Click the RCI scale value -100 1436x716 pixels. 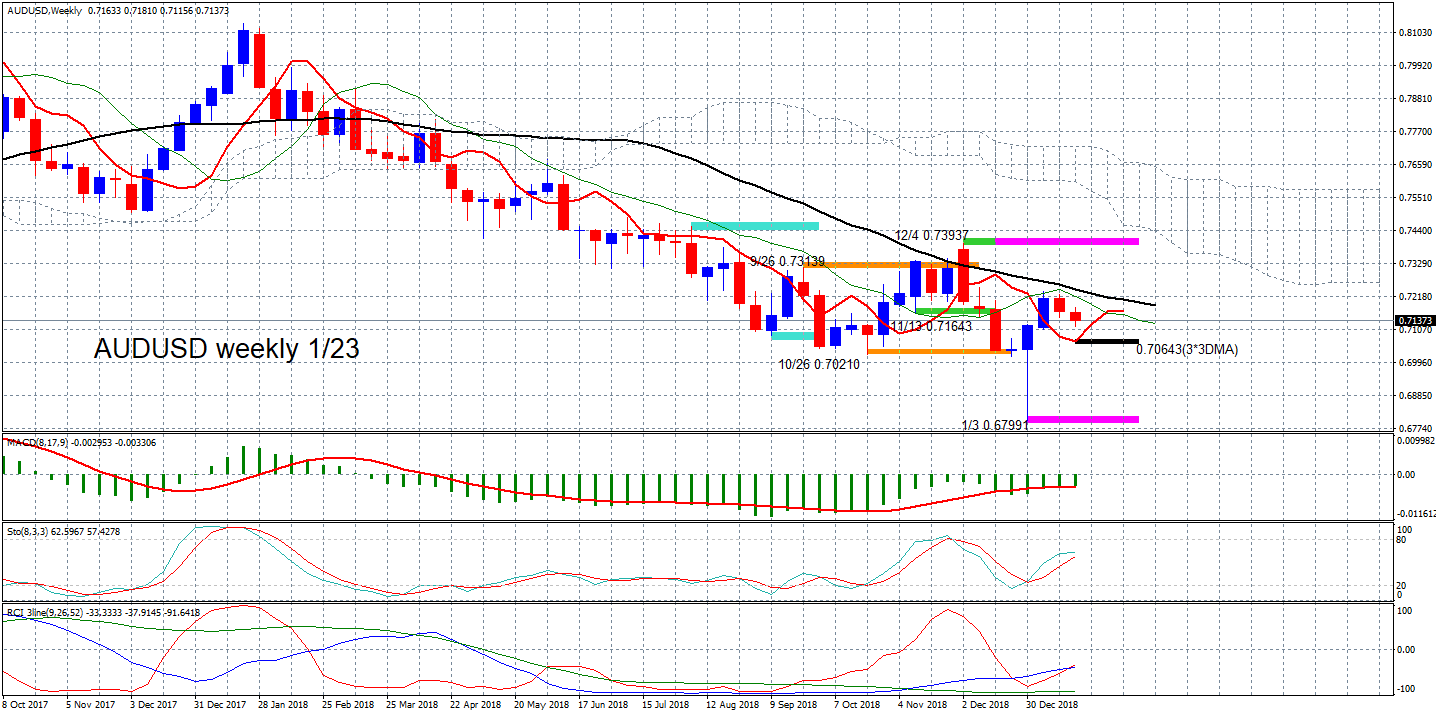coord(1405,688)
